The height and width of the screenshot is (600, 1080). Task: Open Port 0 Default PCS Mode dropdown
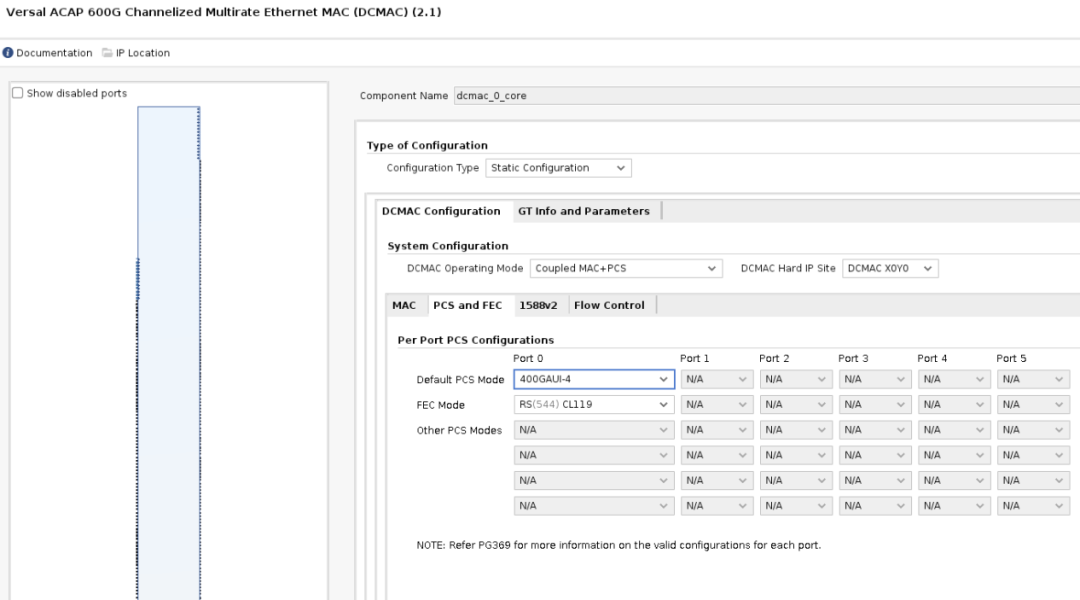594,380
